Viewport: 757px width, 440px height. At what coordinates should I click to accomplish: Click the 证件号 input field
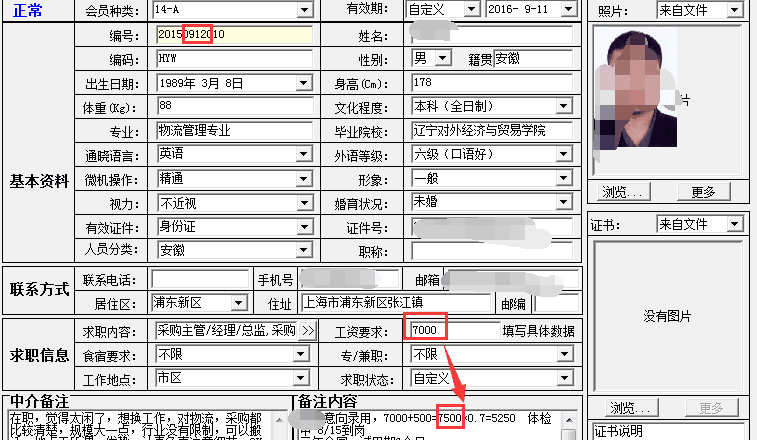pyautogui.click(x=492, y=227)
